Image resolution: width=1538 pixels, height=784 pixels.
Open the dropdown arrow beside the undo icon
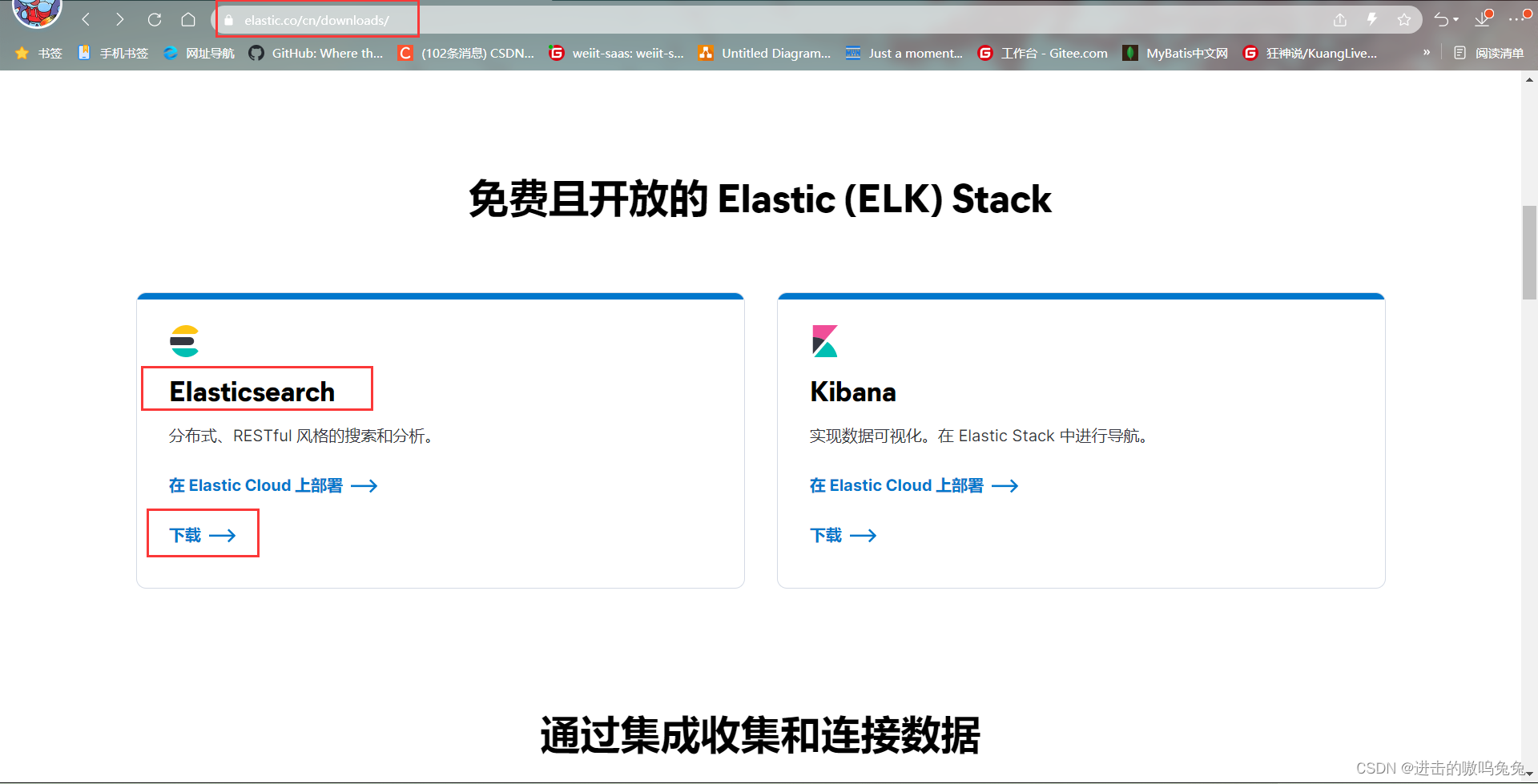pyautogui.click(x=1456, y=20)
